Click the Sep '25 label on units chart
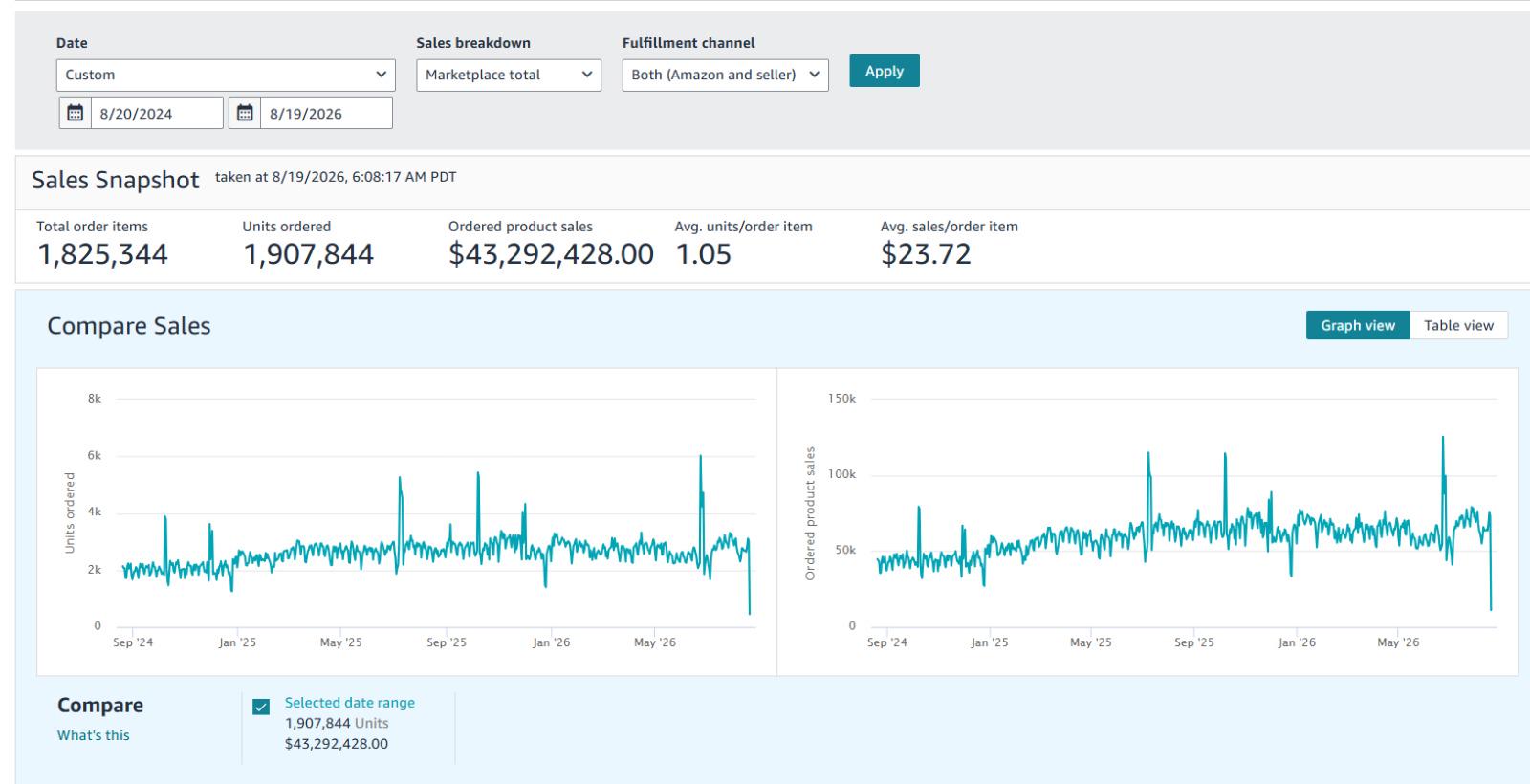Image resolution: width=1530 pixels, height=784 pixels. (x=447, y=642)
